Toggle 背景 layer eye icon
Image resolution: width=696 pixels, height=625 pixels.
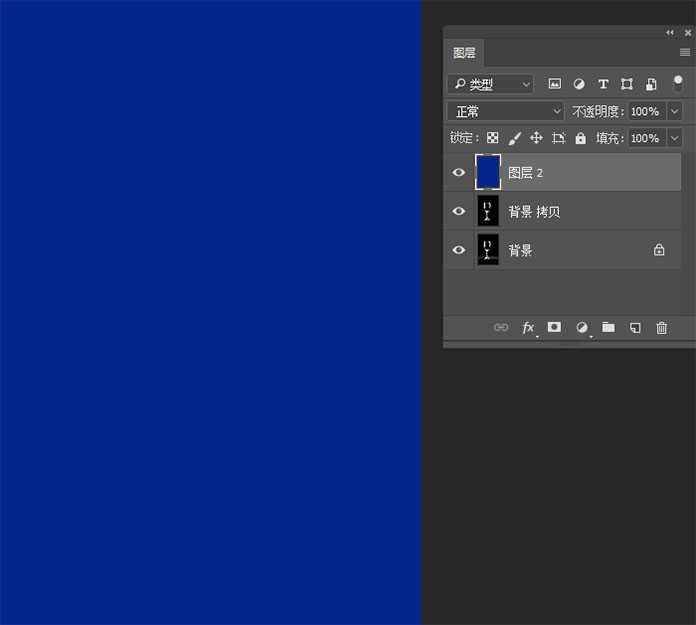click(x=459, y=251)
